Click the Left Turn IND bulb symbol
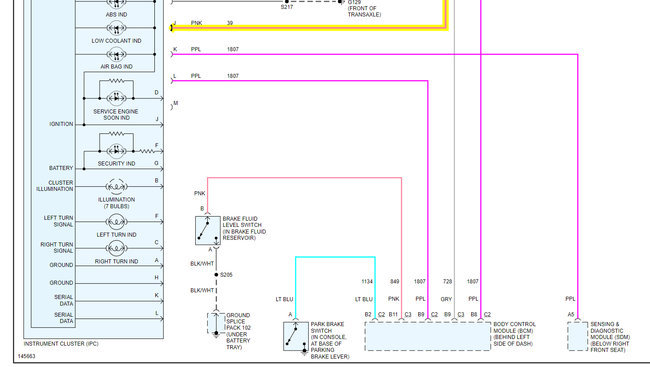 click(116, 222)
